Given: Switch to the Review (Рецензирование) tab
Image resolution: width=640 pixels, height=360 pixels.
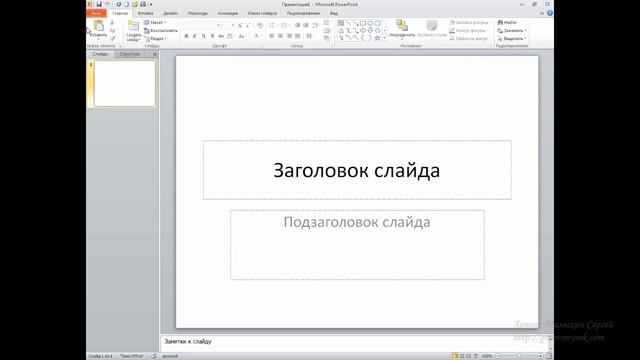Looking at the screenshot, I should click(303, 13).
